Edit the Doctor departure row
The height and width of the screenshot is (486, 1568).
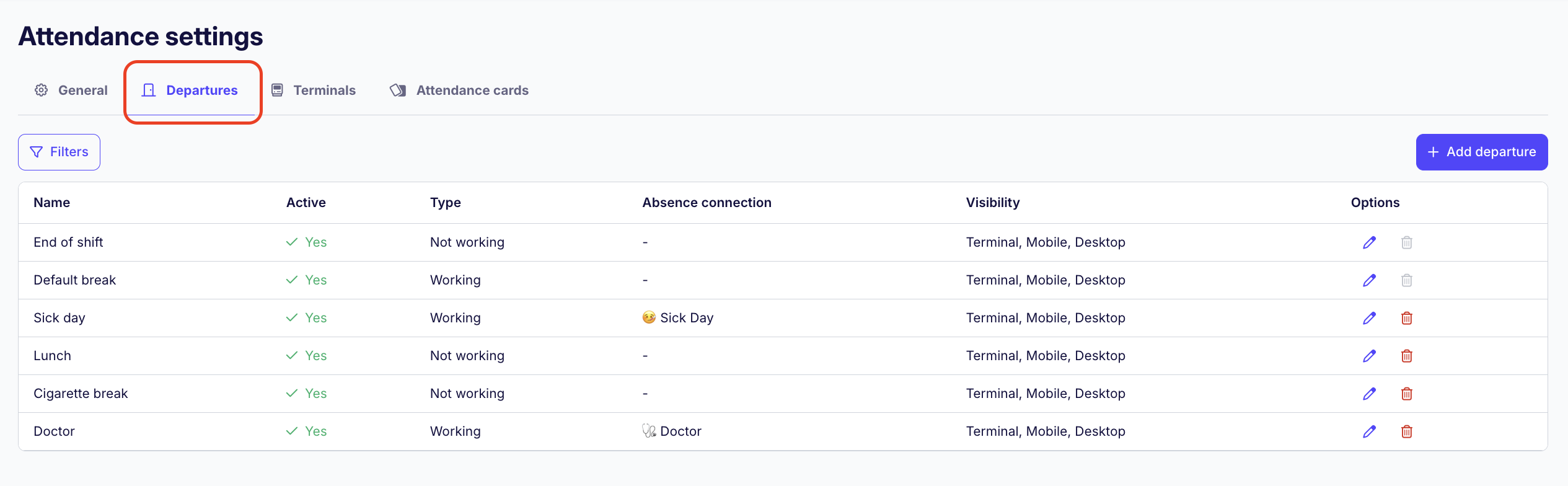(x=1369, y=431)
